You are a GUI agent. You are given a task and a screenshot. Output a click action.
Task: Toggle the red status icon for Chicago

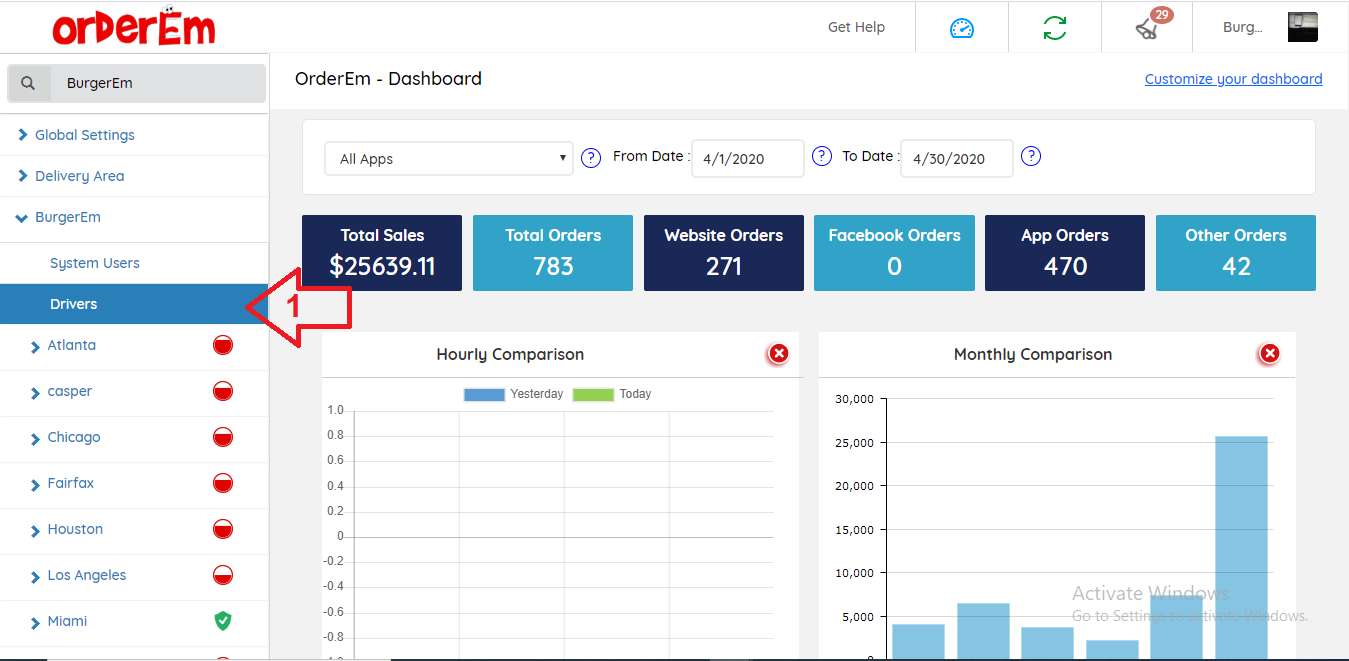[x=223, y=438]
